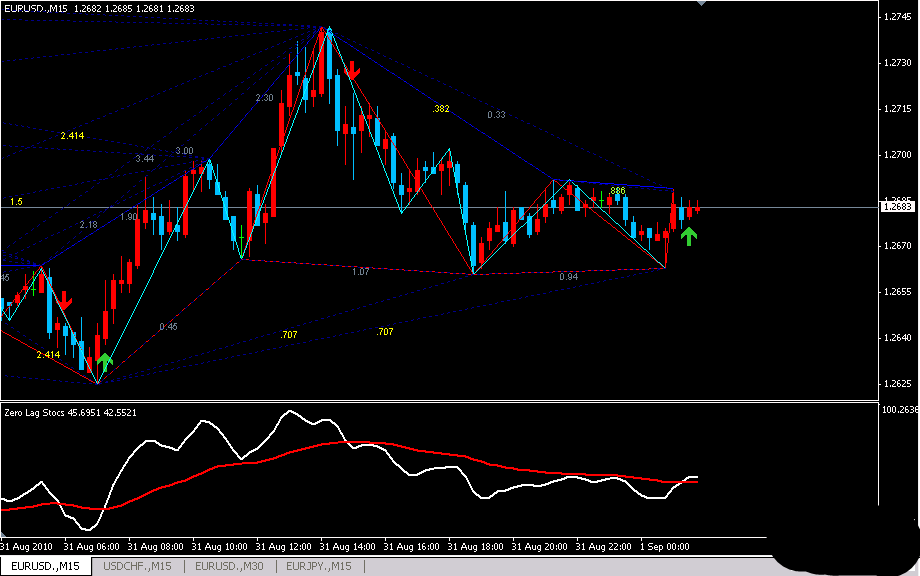The image size is (920, 576).
Task: Click the 3.44 ratio label
Action: click(145, 159)
